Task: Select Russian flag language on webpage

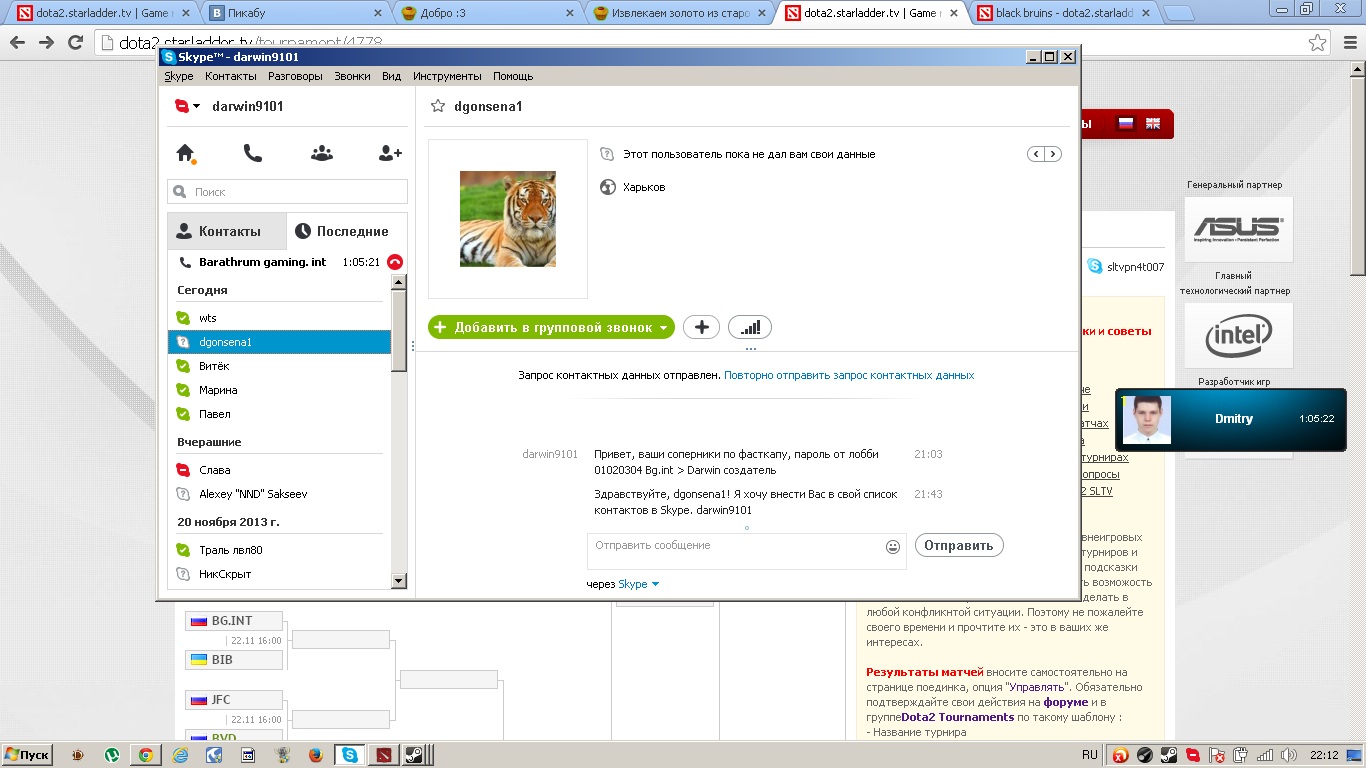Action: coord(1125,124)
